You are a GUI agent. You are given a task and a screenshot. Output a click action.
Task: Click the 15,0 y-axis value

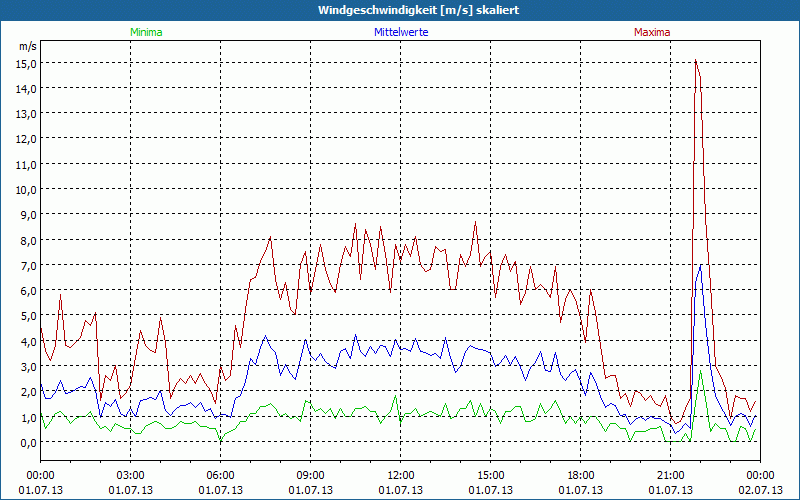click(26, 63)
